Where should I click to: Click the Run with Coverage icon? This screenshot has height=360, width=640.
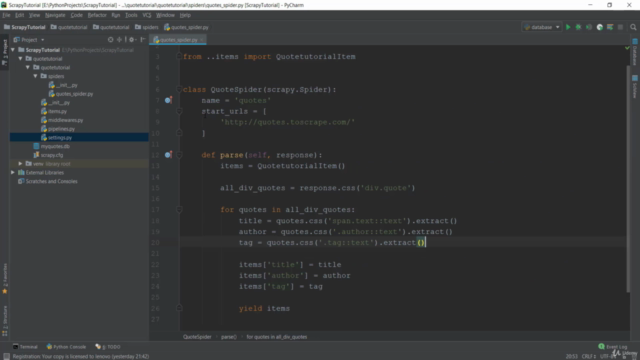click(x=589, y=27)
